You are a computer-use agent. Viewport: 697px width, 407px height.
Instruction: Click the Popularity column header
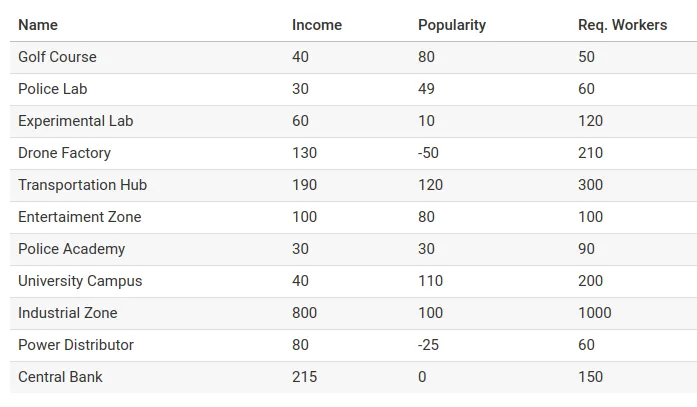(452, 25)
